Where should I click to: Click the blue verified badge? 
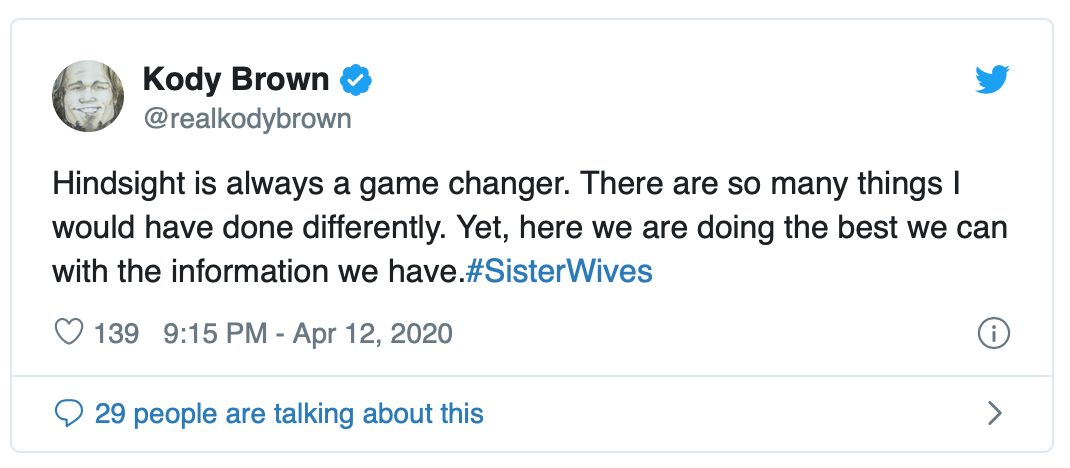coord(356,79)
